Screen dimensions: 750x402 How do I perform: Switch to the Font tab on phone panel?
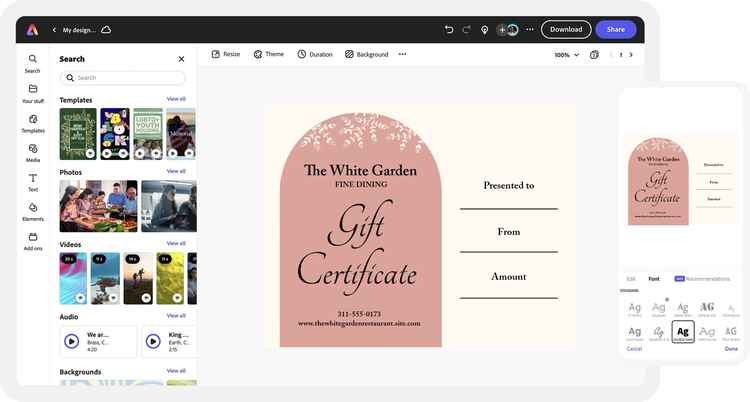[x=654, y=279]
